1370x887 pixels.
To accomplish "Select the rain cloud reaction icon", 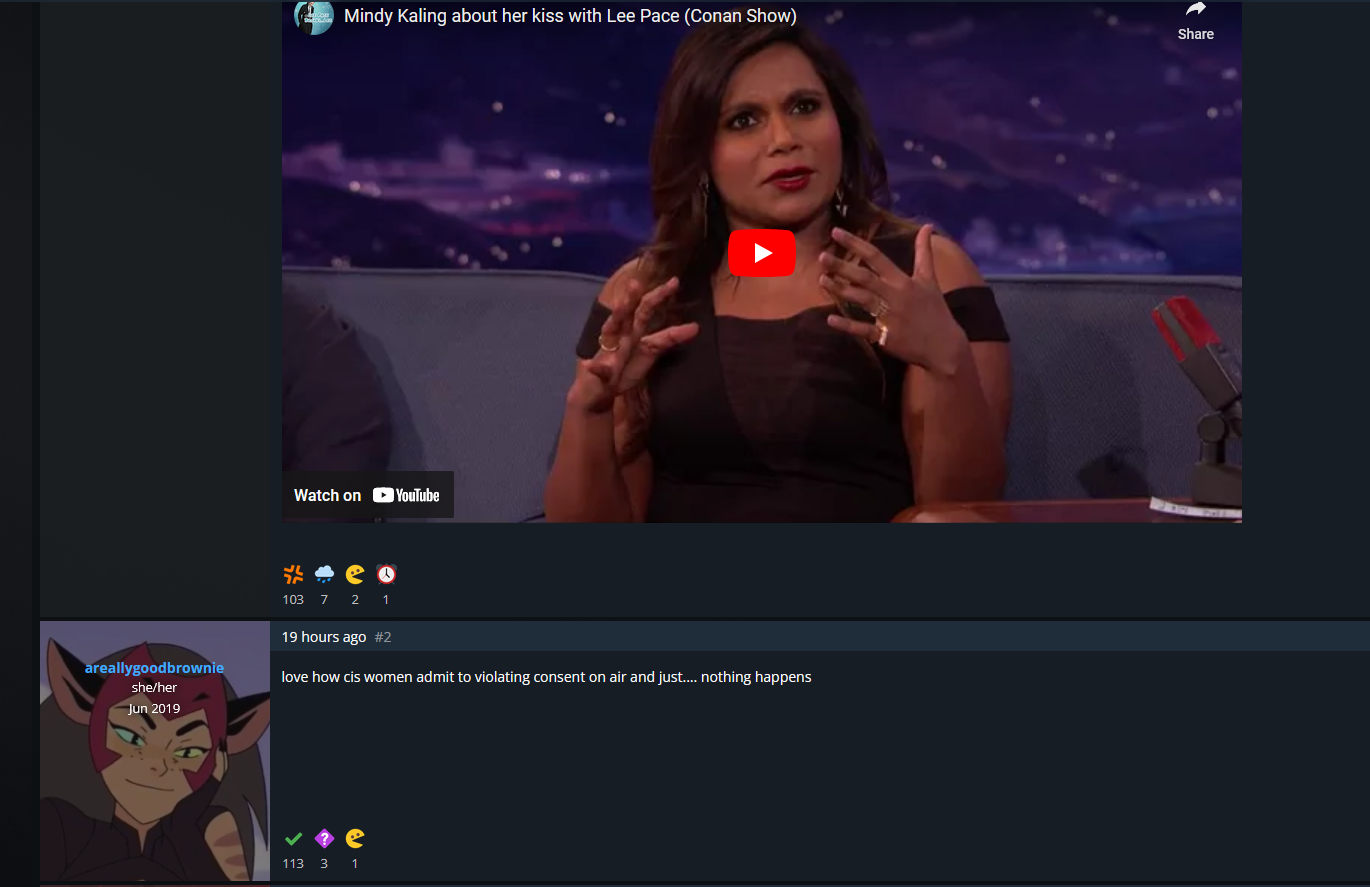I will pyautogui.click(x=324, y=574).
